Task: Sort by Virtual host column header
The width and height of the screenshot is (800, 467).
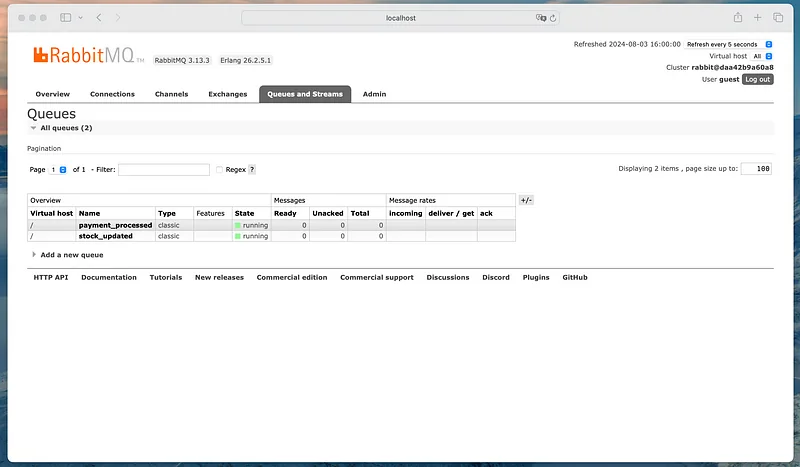Action: click(x=52, y=213)
